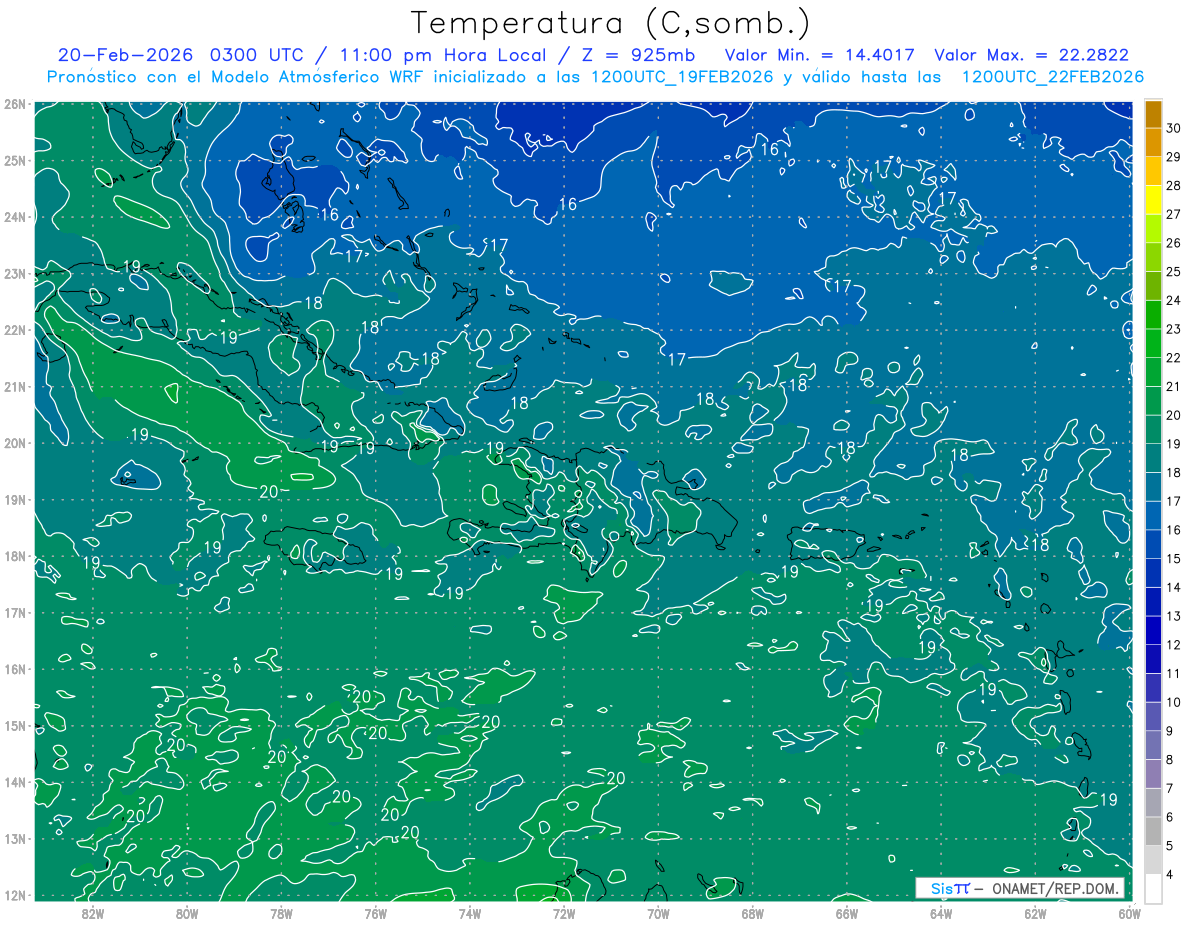Screen dimensions: 1200x927
Task: Pick the color bar swatch labeled 11
Action: pyautogui.click(x=1154, y=658)
